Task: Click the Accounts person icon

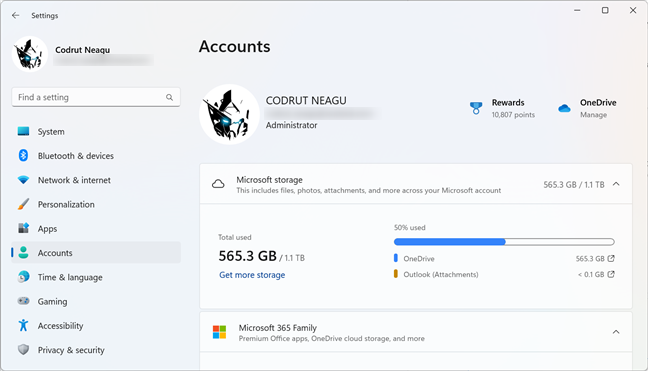Action: pyautogui.click(x=24, y=252)
